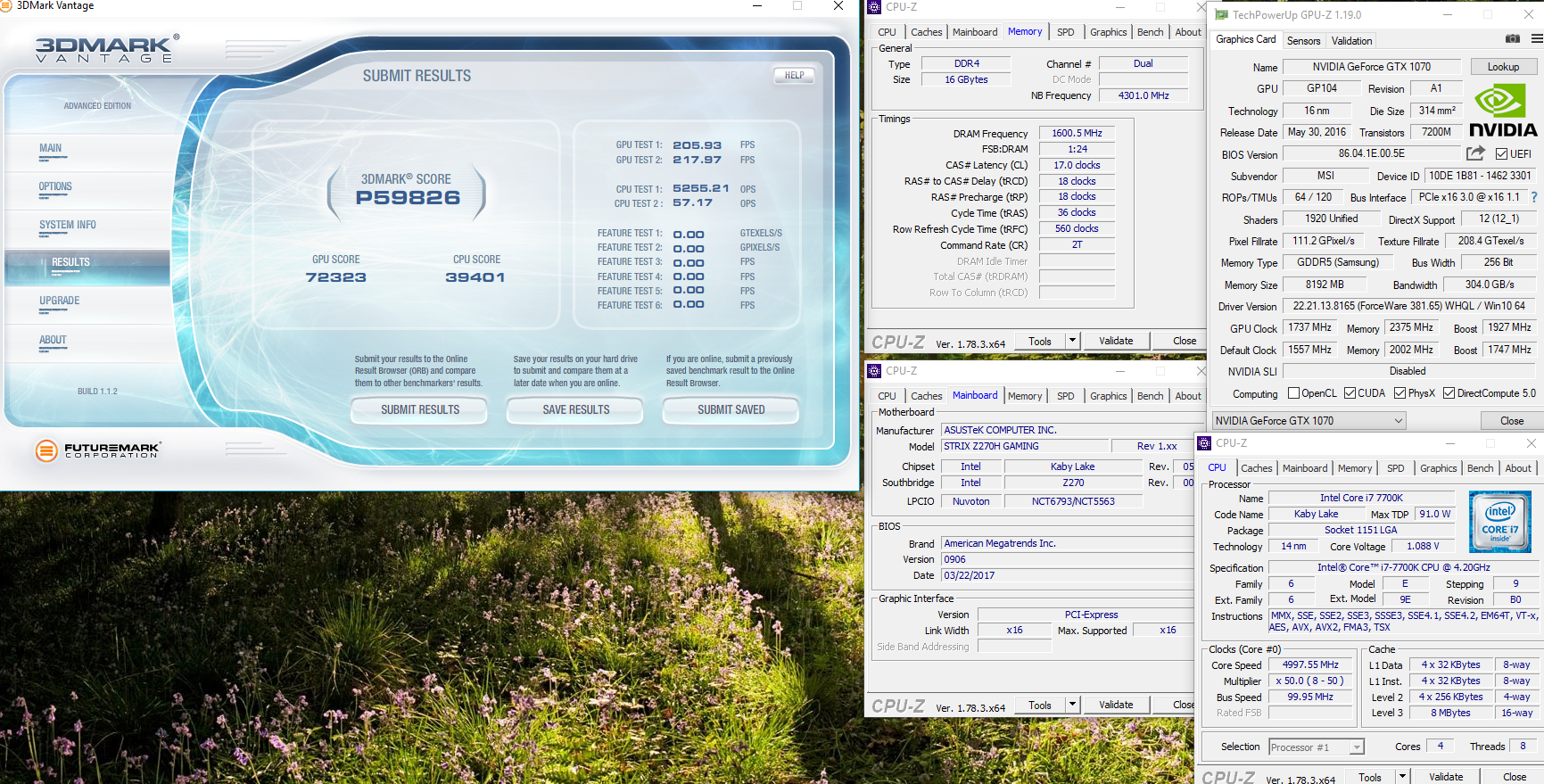The image size is (1544, 784).
Task: Click CPU-Z Mainboard window title icon
Action: click(875, 371)
